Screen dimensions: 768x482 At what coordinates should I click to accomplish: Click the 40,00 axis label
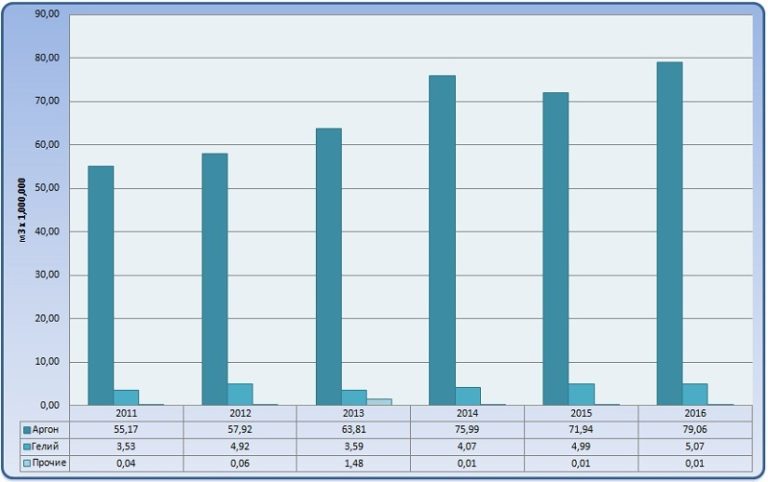pos(47,231)
